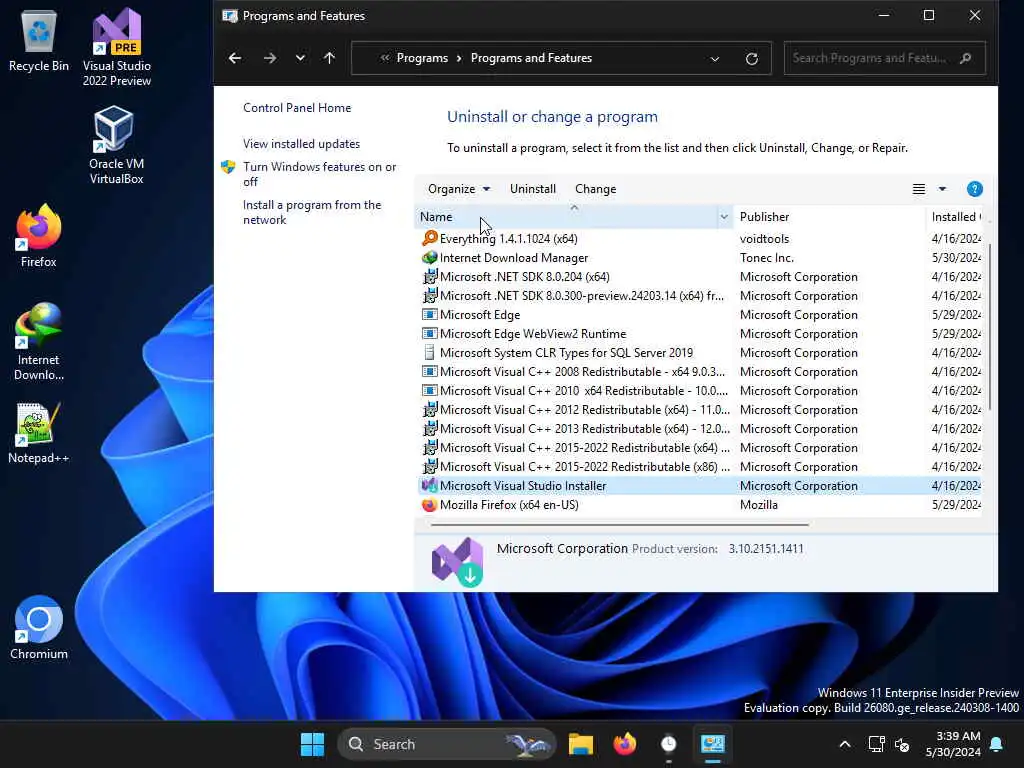Select Microsoft Visual C++ 2010 x64 Redistributable row
Screen dimensions: 1024x768
pos(700,391)
